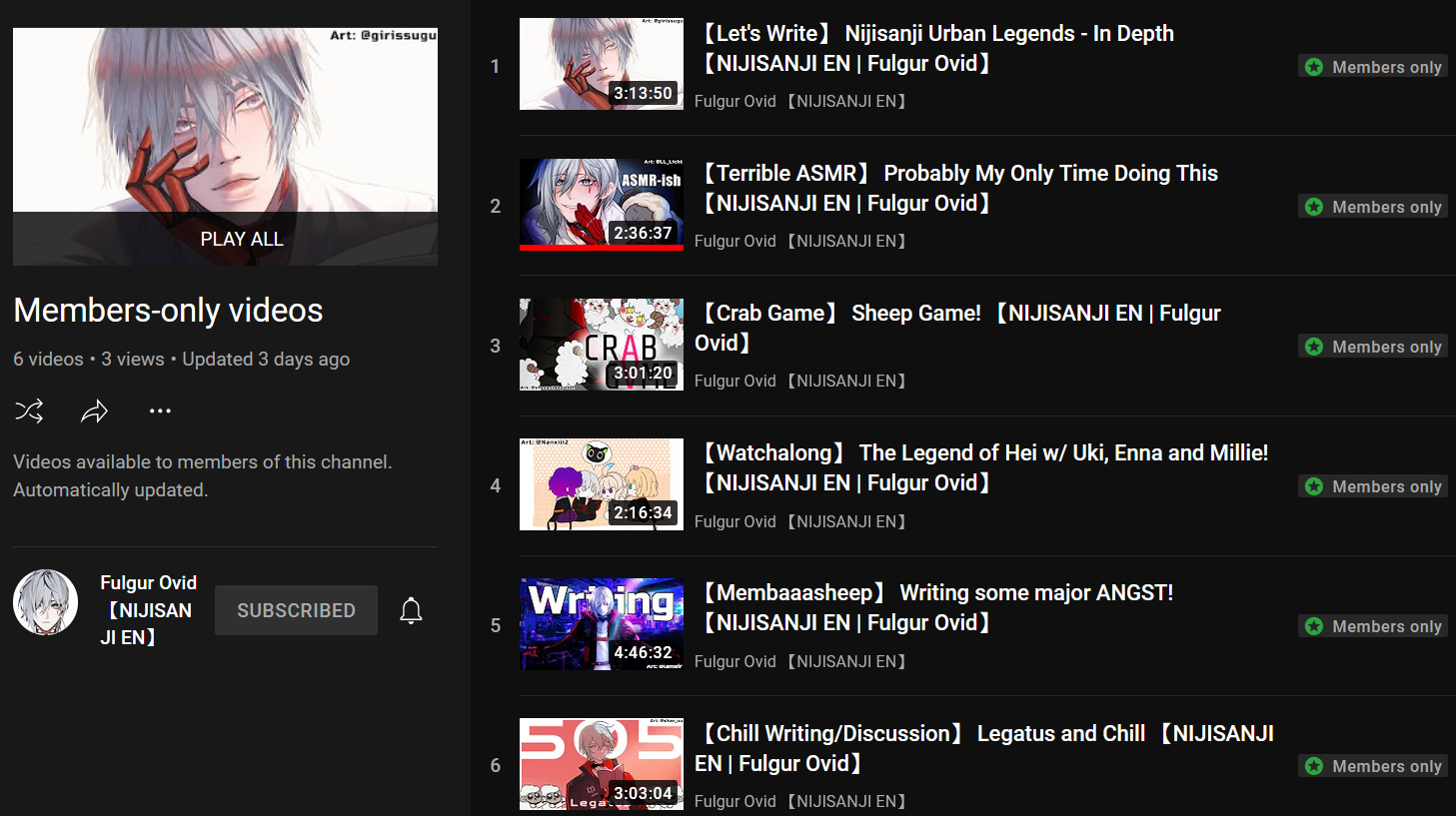The height and width of the screenshot is (817, 1456).
Task: Open Fulgur Ovid channel avatar
Action: (x=46, y=602)
